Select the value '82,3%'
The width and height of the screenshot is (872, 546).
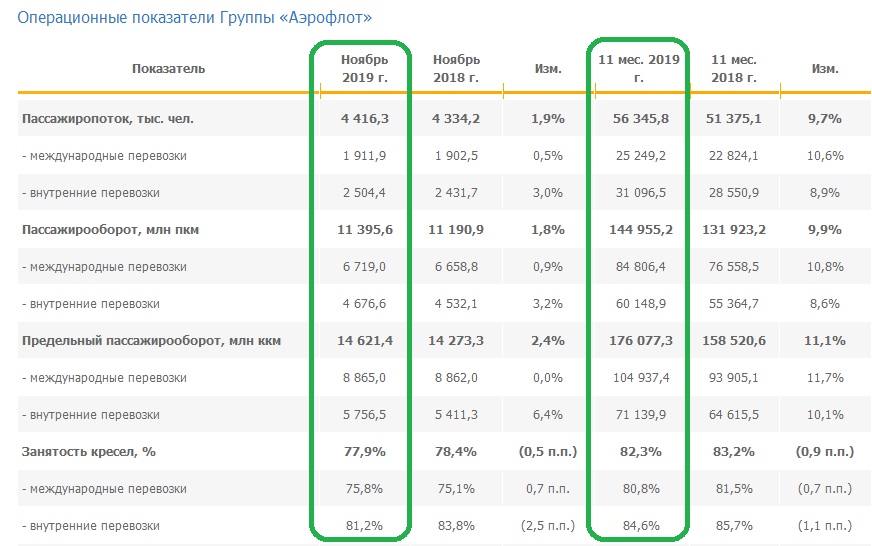[641, 452]
